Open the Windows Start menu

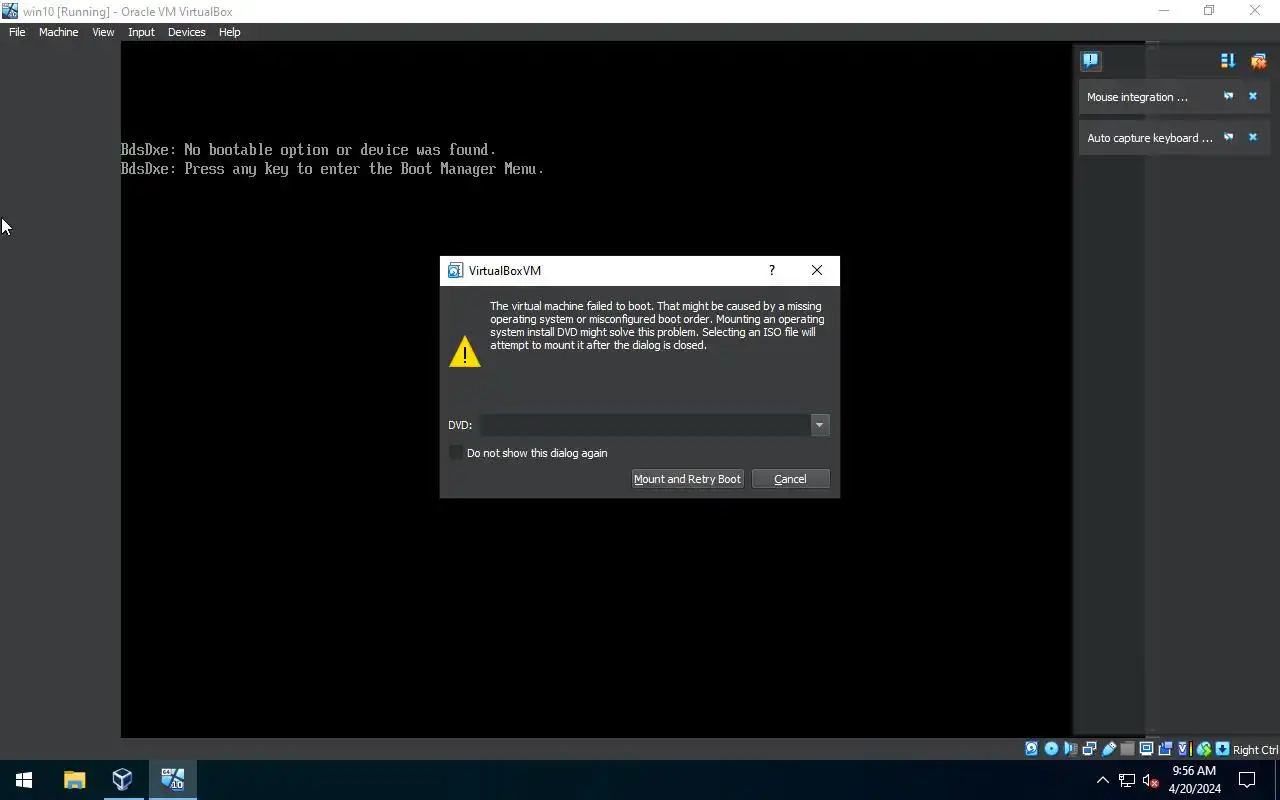24,780
